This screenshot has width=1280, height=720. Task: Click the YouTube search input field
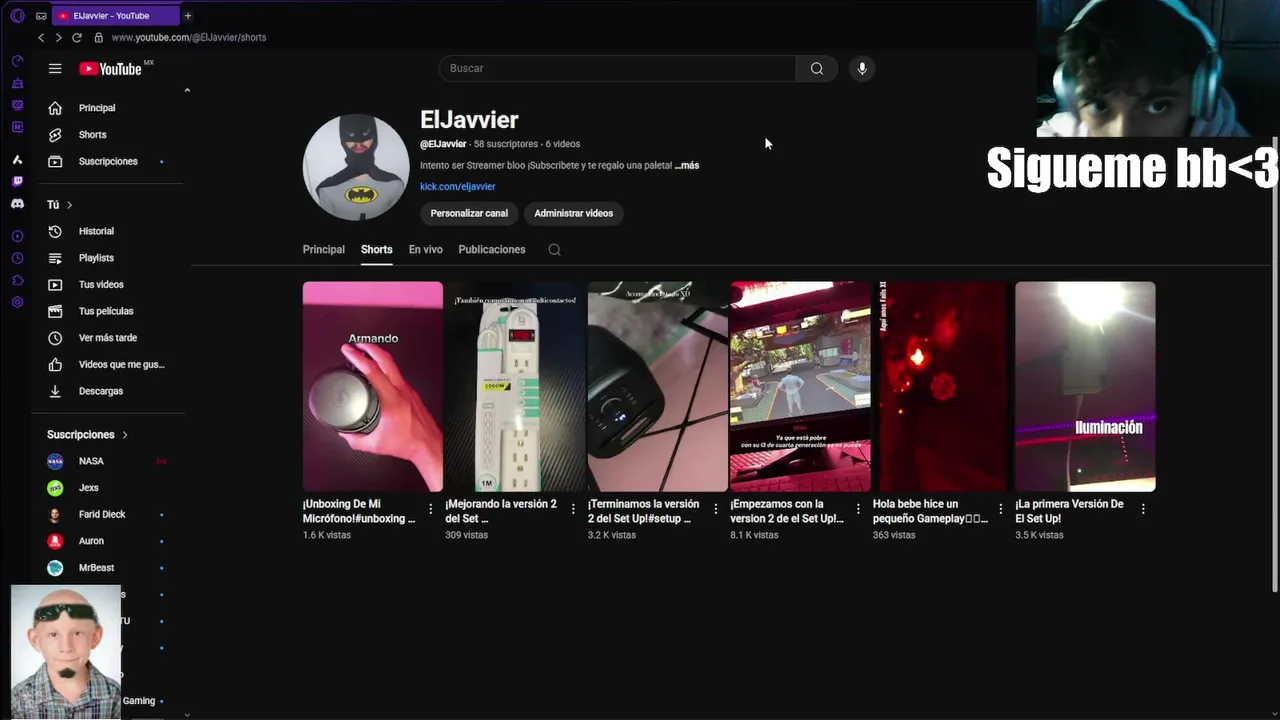pos(618,68)
